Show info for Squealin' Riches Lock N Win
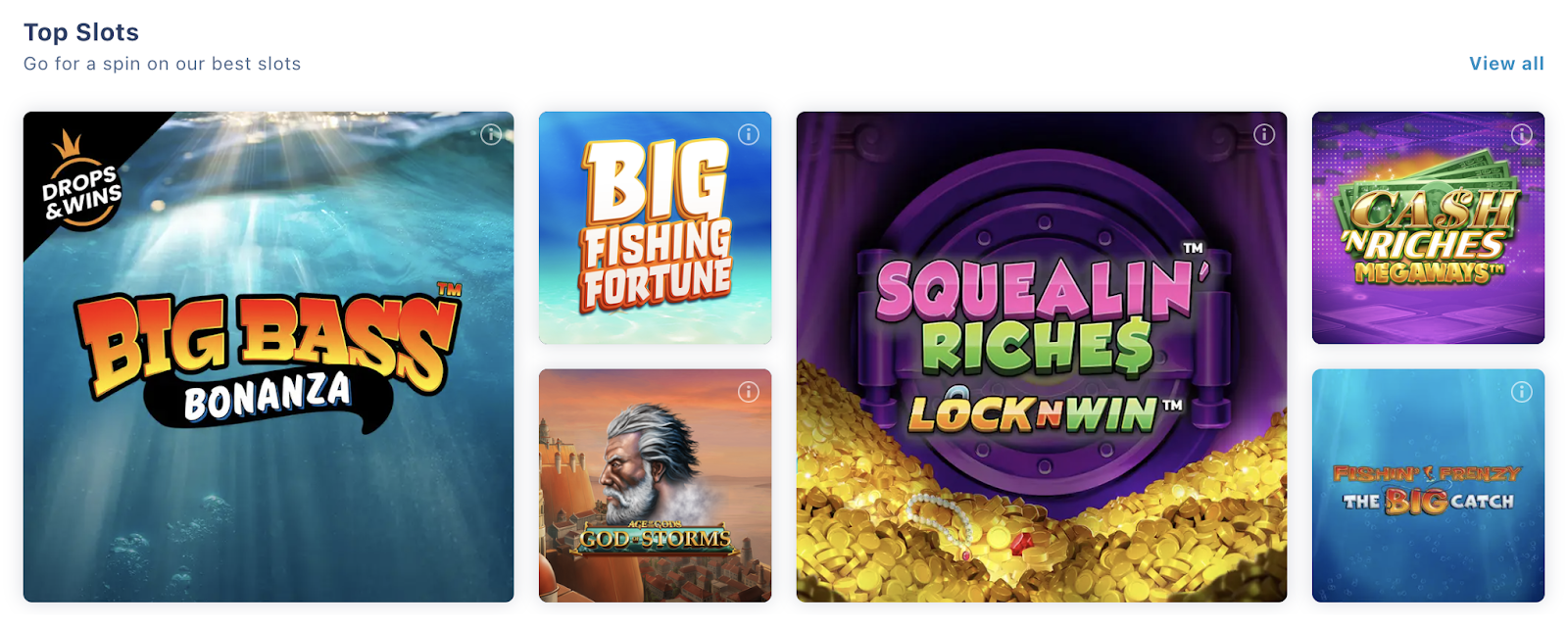Screen dimensions: 1568x627 pos(1264,134)
